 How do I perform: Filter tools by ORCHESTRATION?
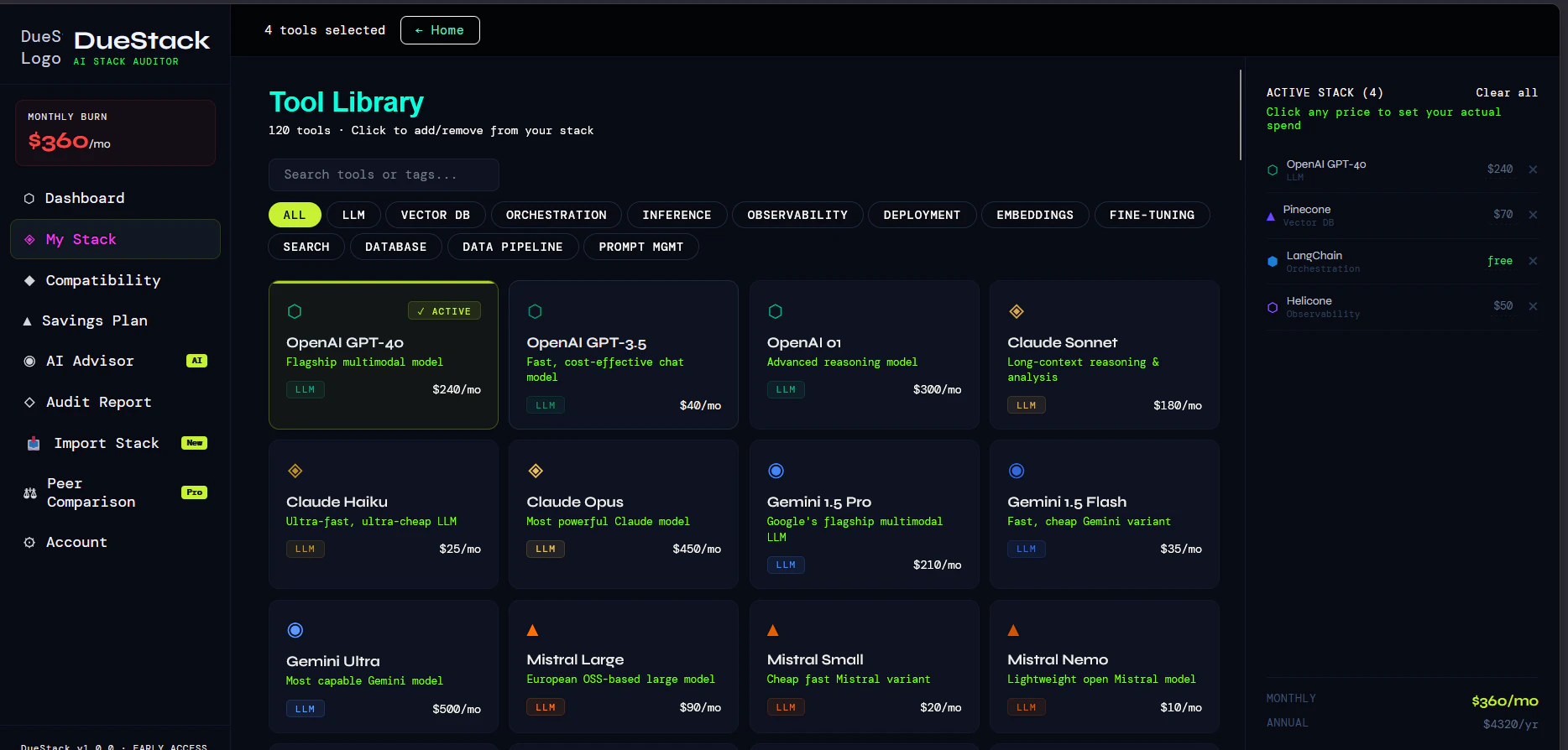556,215
